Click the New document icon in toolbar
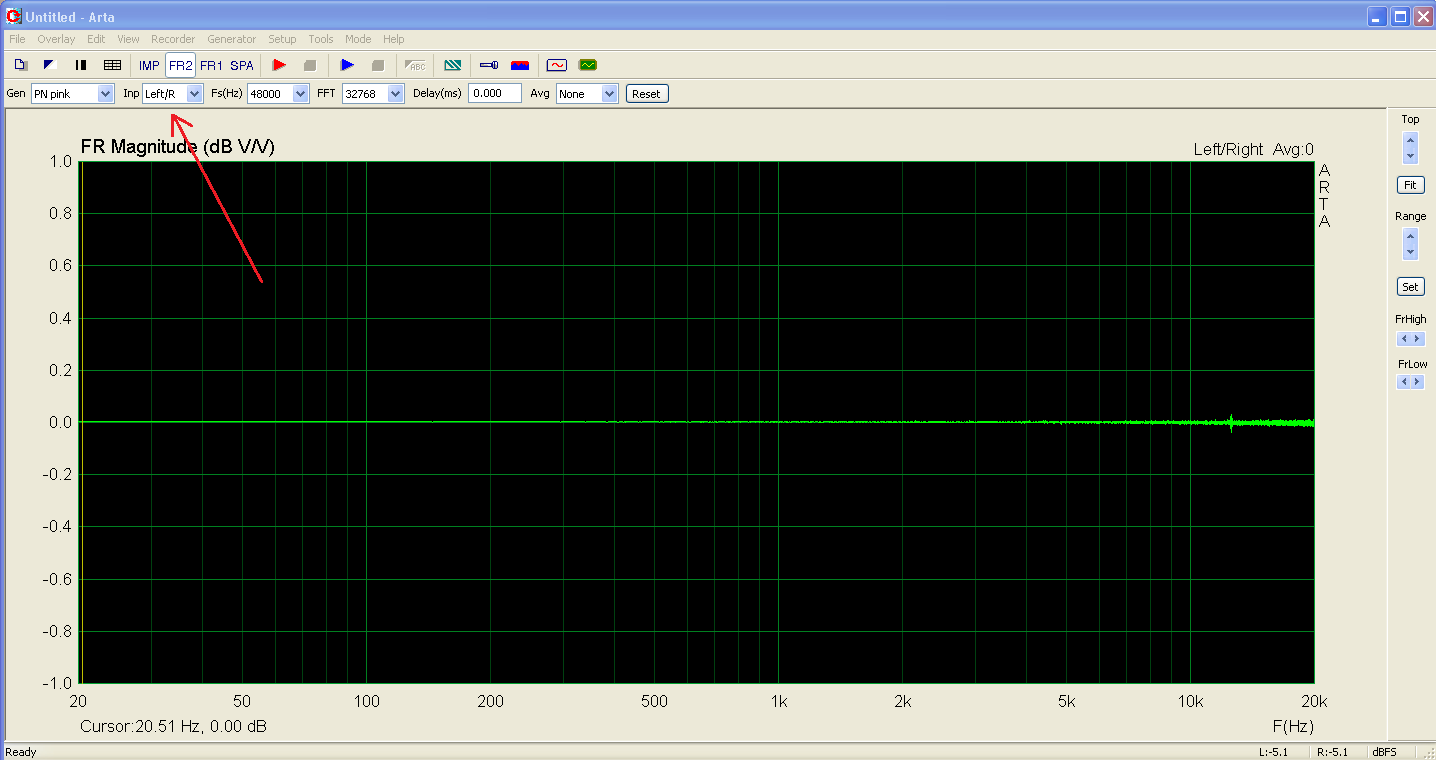This screenshot has height=760, width=1436. coord(20,65)
